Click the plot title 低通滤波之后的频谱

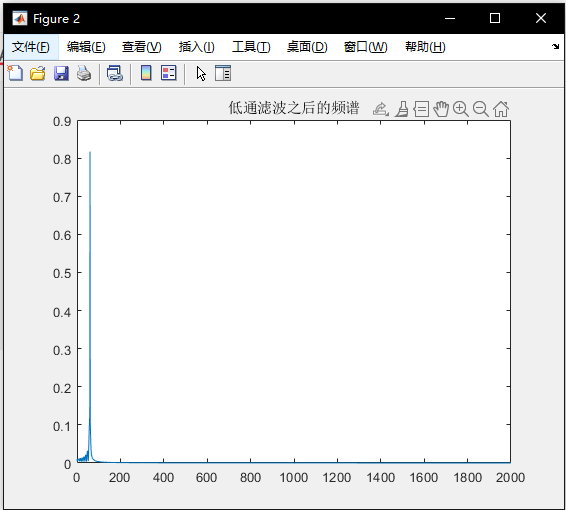tap(294, 108)
